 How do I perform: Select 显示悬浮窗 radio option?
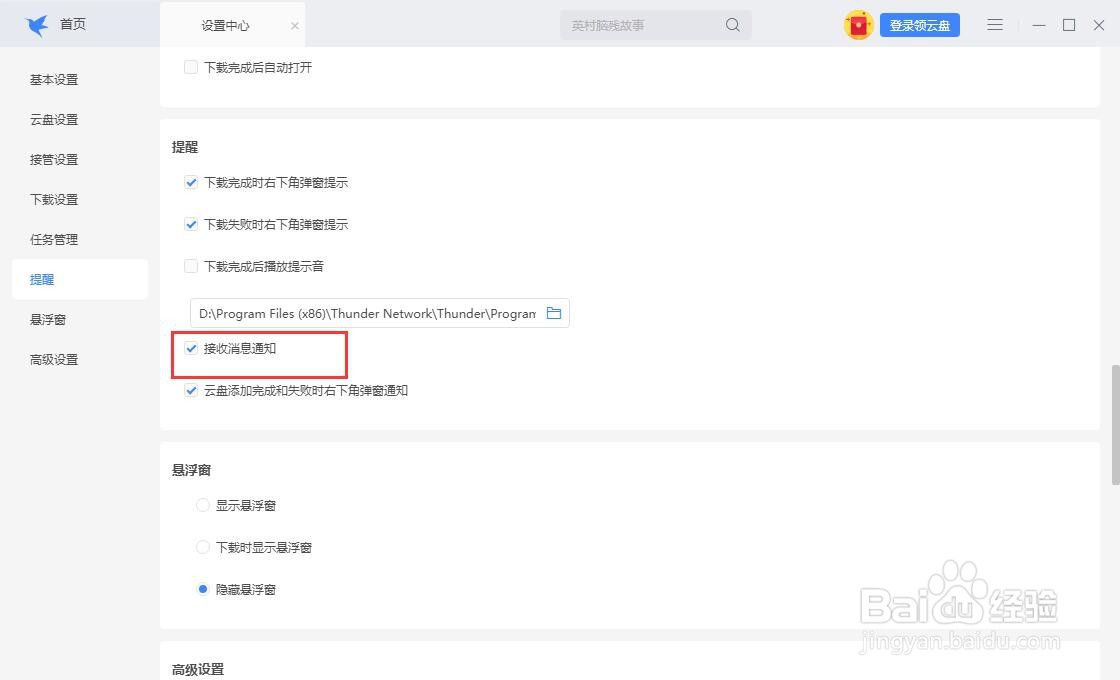tap(203, 506)
